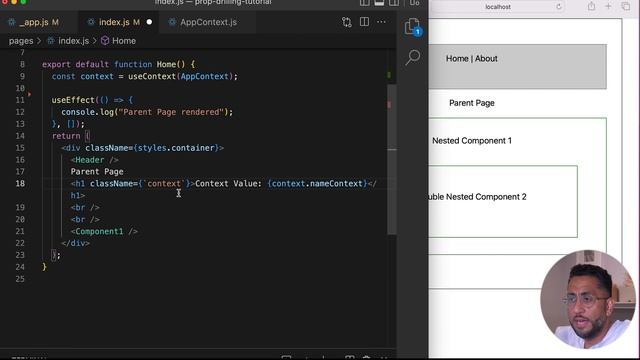Screen dimensions: 640x360
Task: Toggle primary sidebar layout icon in title bar
Action: pyautogui.click(x=364, y=2)
